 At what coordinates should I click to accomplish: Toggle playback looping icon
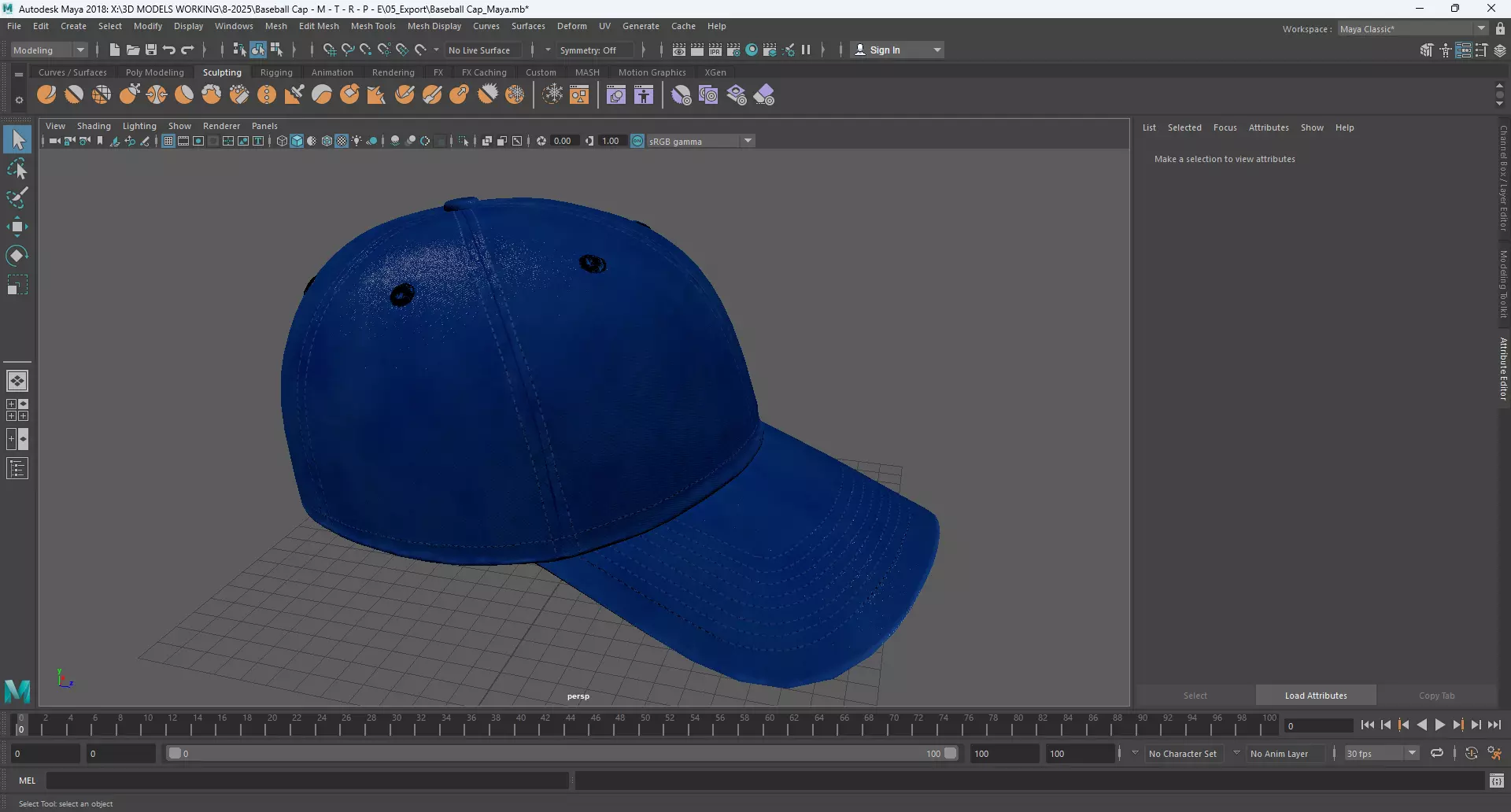click(x=1437, y=753)
